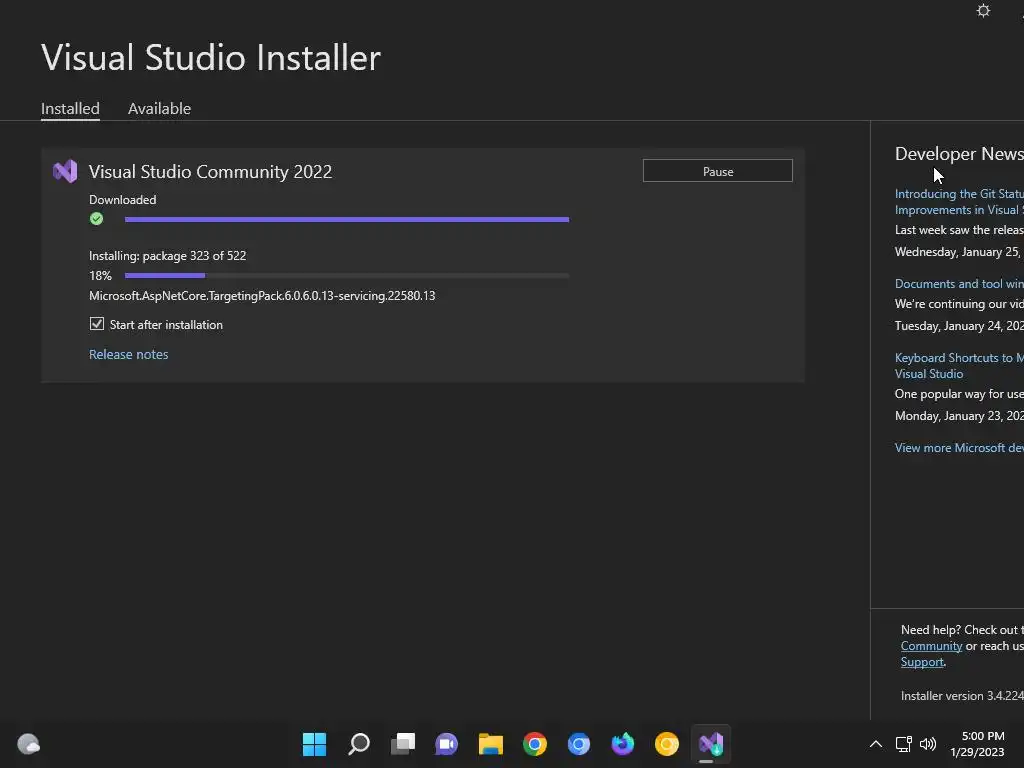Click 'Tuesday, January 24' news date
Image resolution: width=1024 pixels, height=768 pixels.
tap(959, 326)
